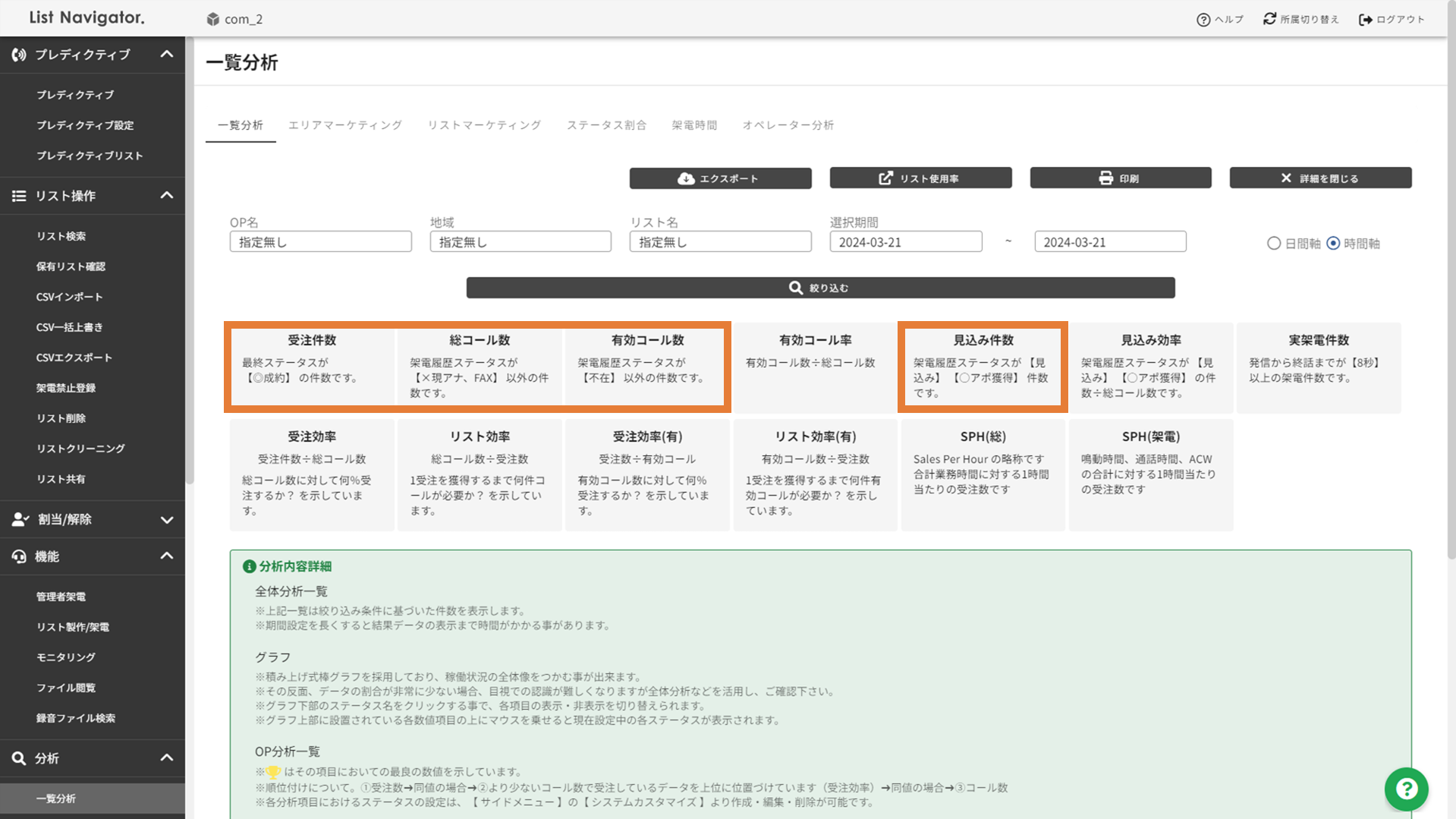Screen dimensions: 1456x819
Task: Open CSVインポート in the sidebar
Action: point(69,297)
